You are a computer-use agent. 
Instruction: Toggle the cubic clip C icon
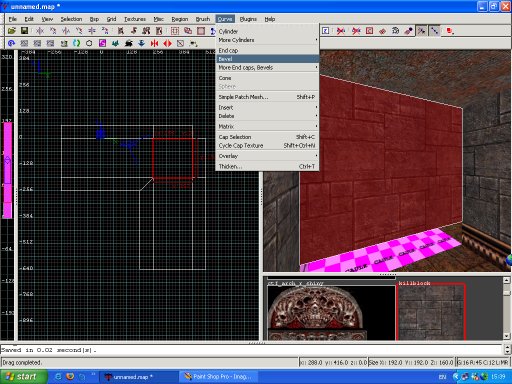pos(369,31)
